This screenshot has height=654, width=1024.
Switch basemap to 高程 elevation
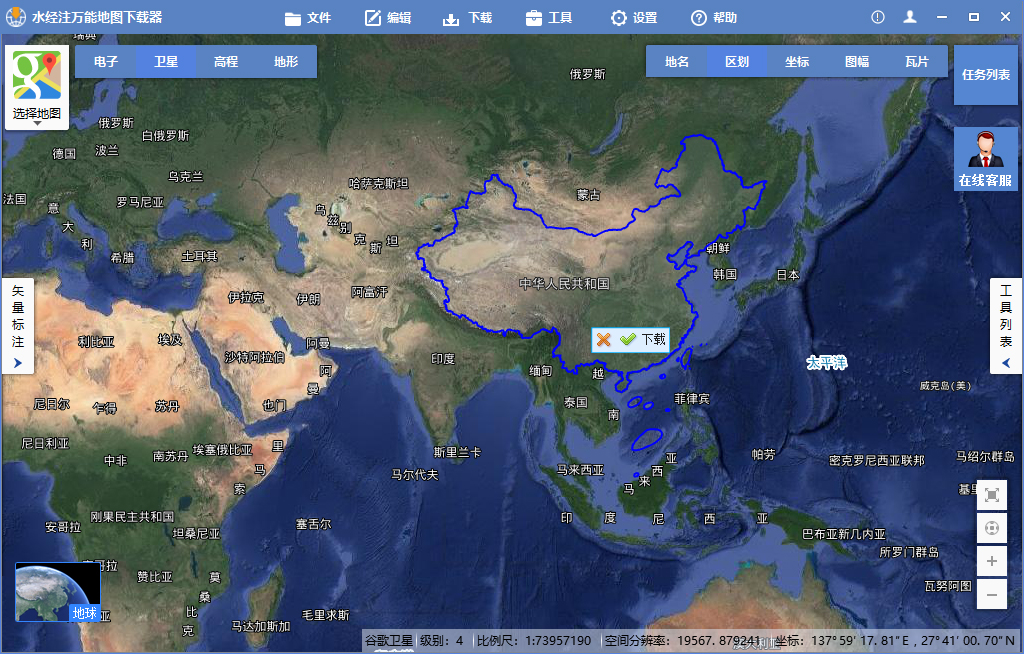[224, 61]
